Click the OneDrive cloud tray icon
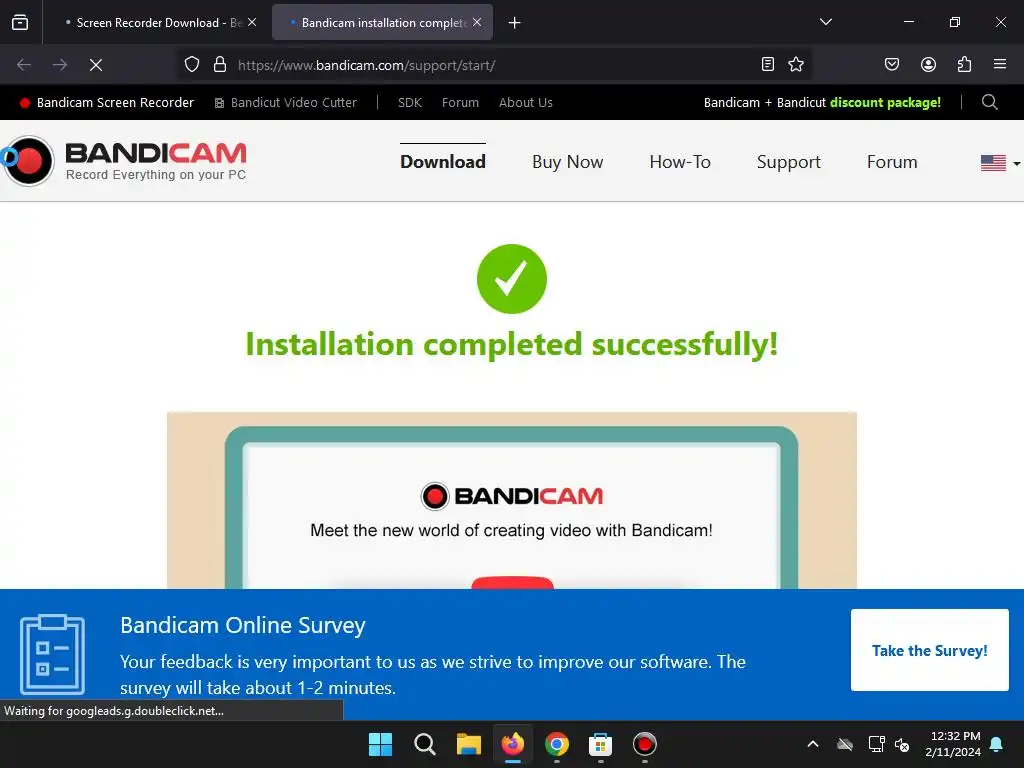The height and width of the screenshot is (768, 1024). point(845,744)
